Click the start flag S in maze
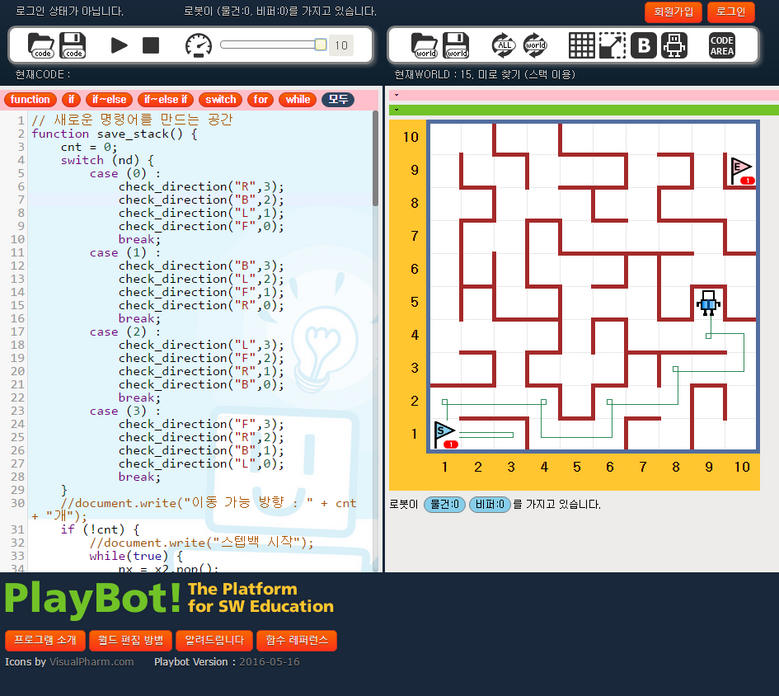The image size is (779, 696). 445,435
